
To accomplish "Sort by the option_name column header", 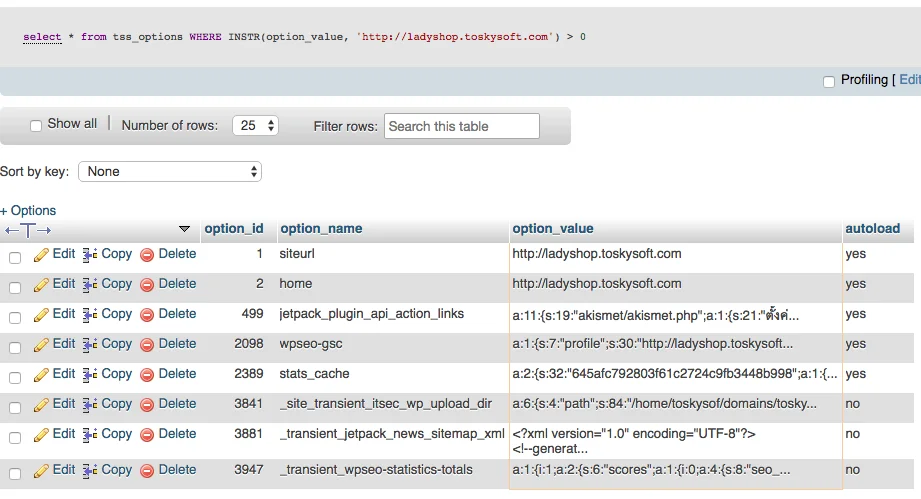I will pos(321,228).
